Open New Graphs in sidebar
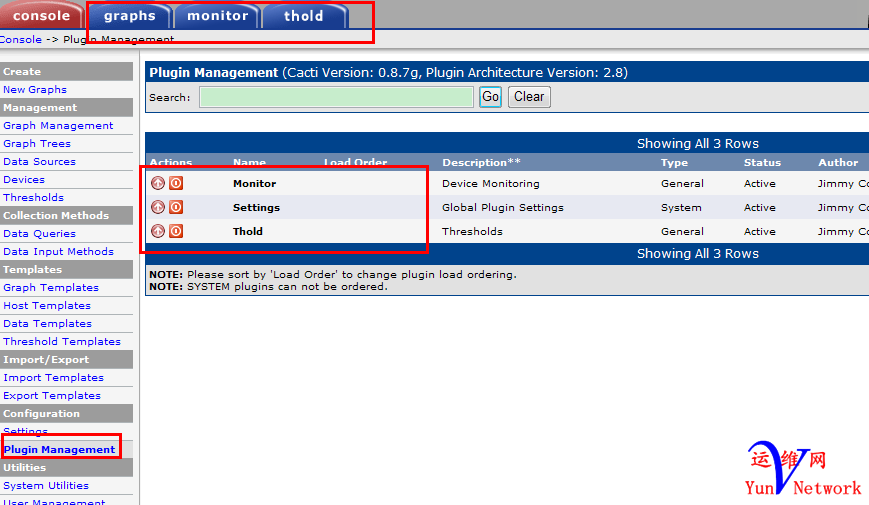Screen dimensions: 869x505 (x=35, y=89)
